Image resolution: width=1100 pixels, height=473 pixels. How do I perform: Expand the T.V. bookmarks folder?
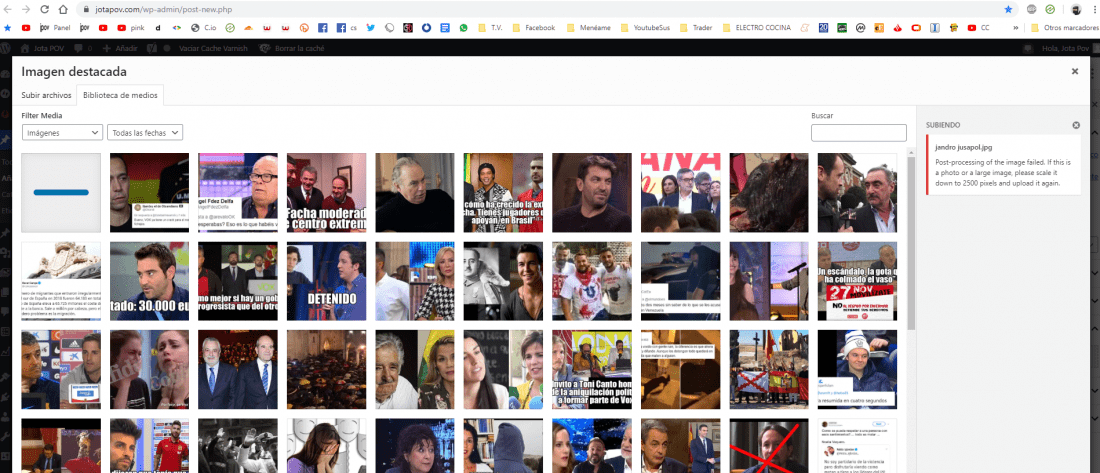coord(490,28)
